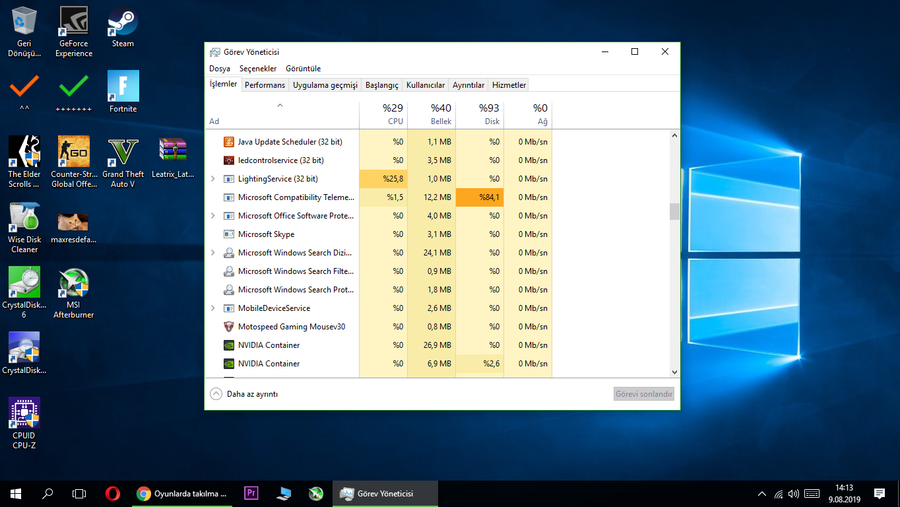900x507 pixels.
Task: Collapse details with Daha az ayrıntı
Action: [244, 394]
